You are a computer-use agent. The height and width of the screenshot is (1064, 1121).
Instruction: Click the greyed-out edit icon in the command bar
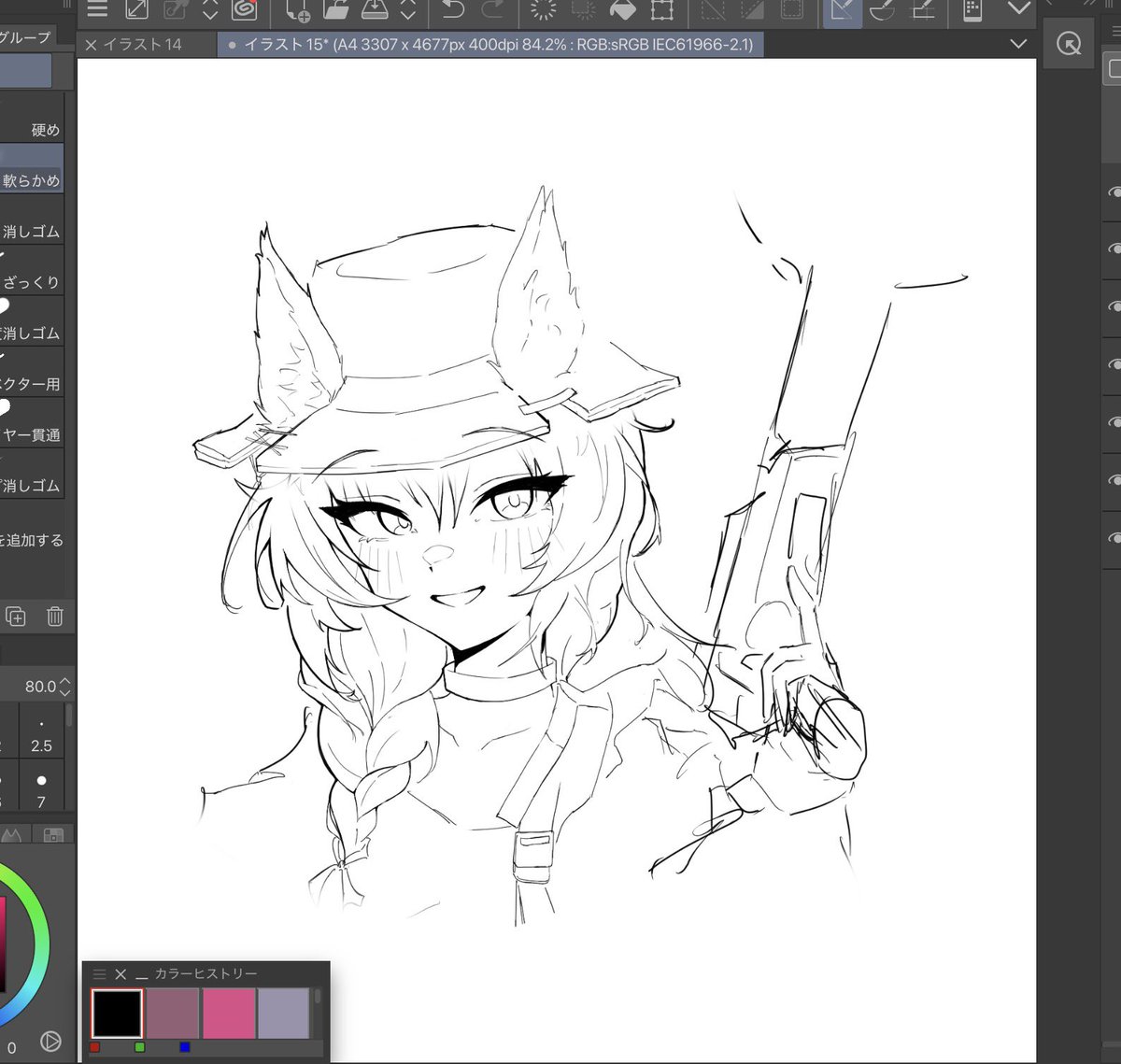click(175, 9)
